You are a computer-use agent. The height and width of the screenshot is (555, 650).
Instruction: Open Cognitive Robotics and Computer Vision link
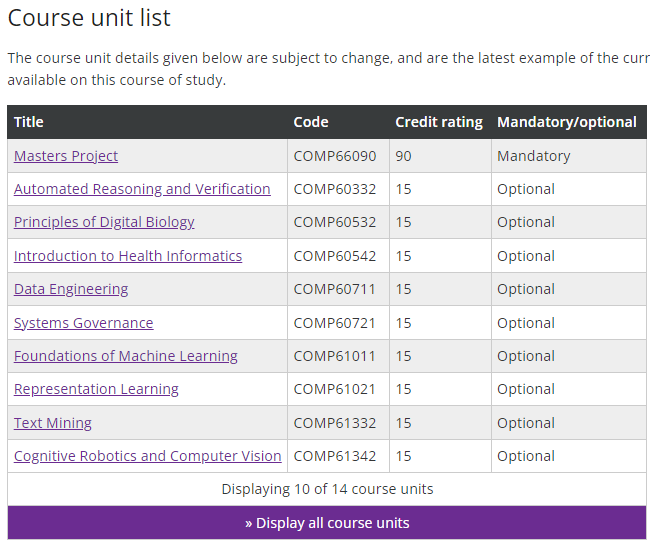(148, 456)
